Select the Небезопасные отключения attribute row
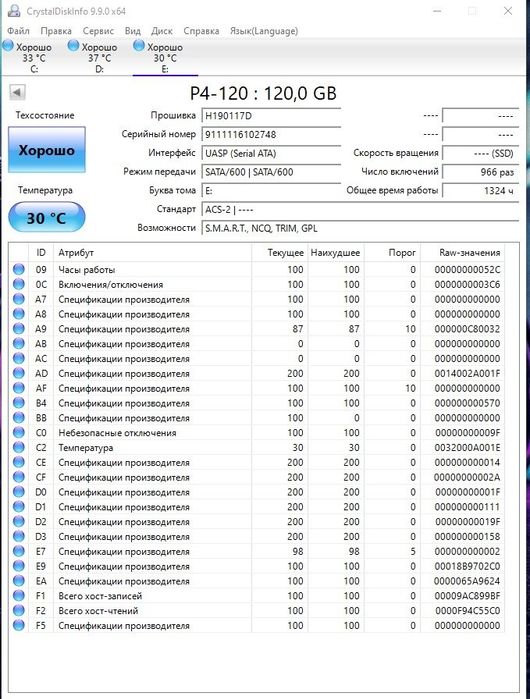 (x=258, y=432)
